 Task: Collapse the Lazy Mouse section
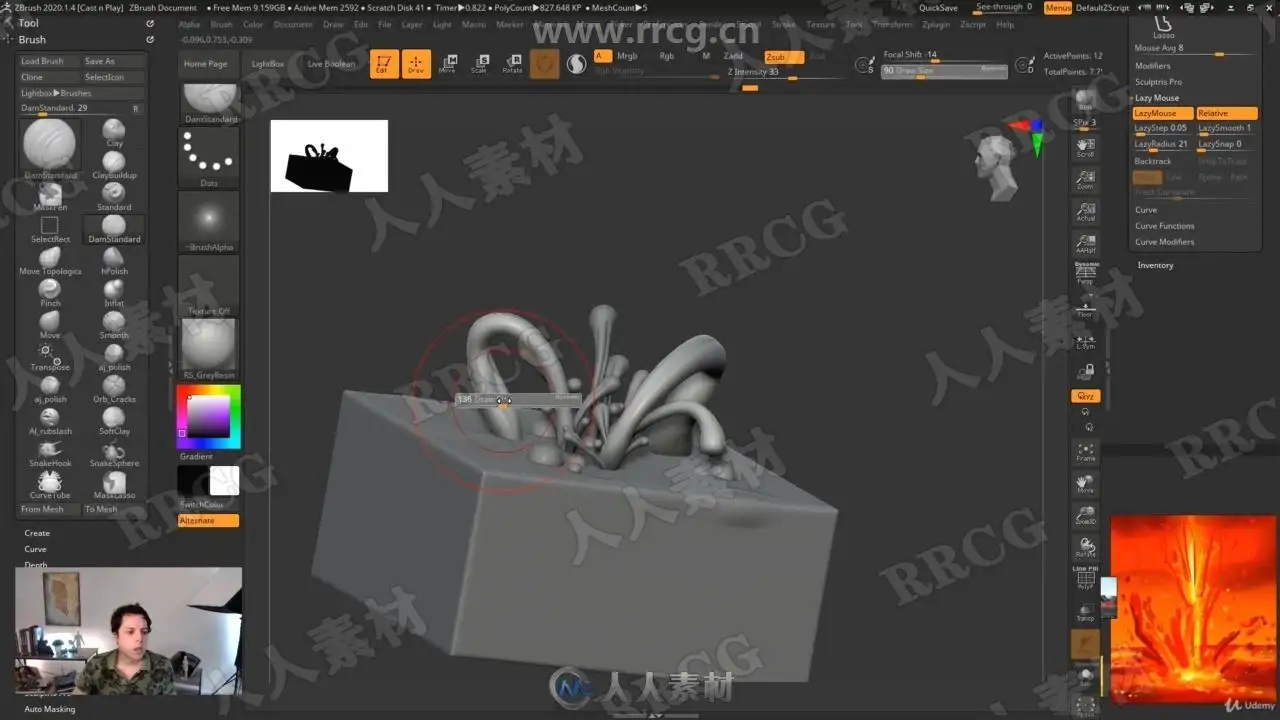pyautogui.click(x=1157, y=98)
